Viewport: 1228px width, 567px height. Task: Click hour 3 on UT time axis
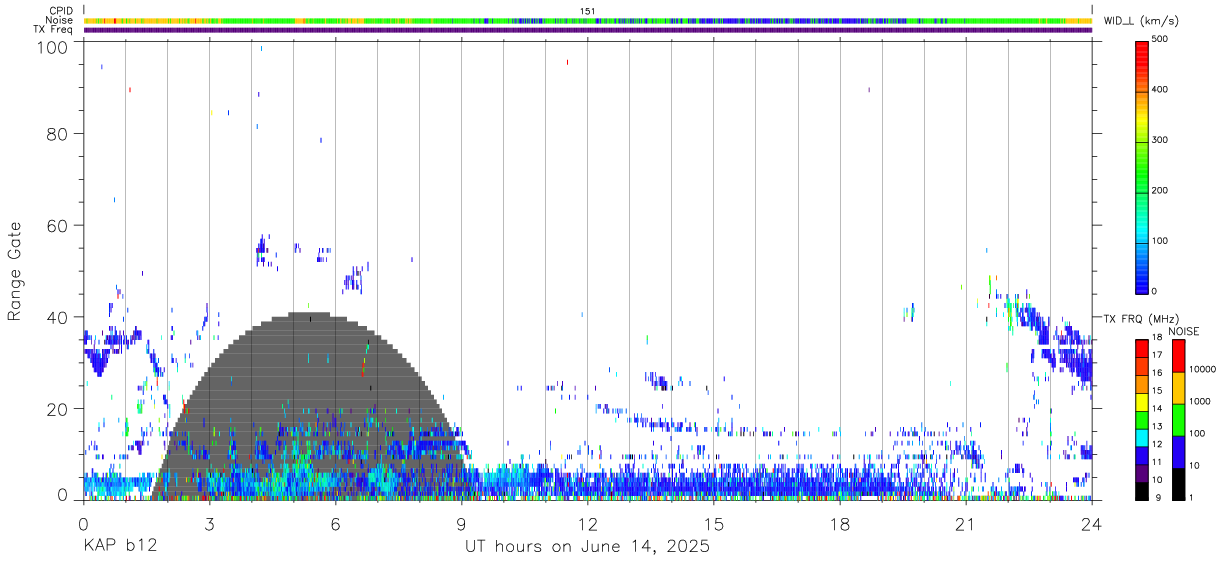(x=210, y=524)
